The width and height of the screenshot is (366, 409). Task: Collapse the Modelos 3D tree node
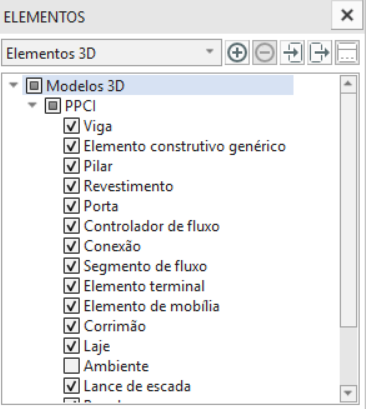point(14,85)
